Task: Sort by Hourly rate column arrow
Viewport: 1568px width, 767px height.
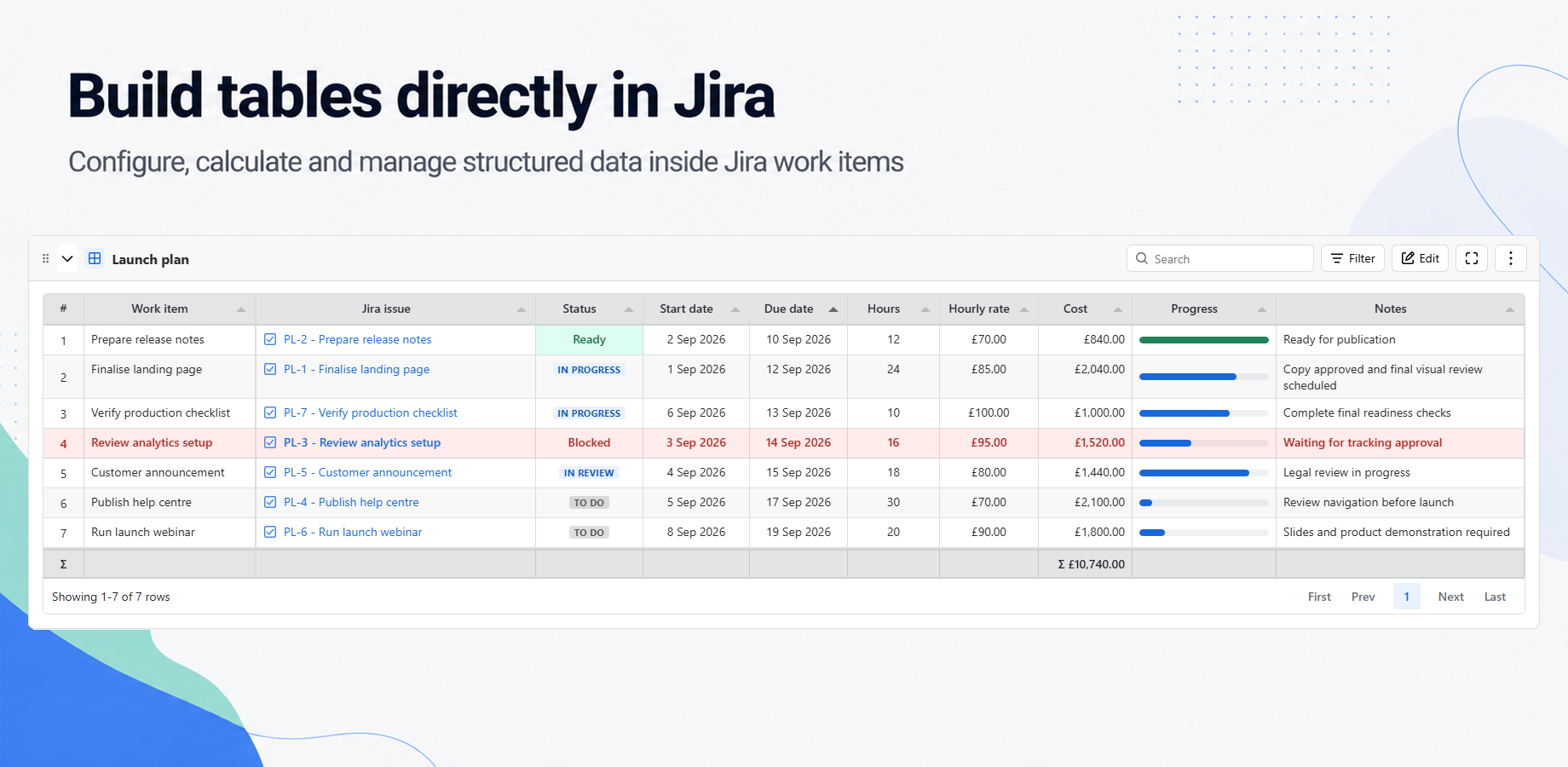Action: click(x=1024, y=309)
